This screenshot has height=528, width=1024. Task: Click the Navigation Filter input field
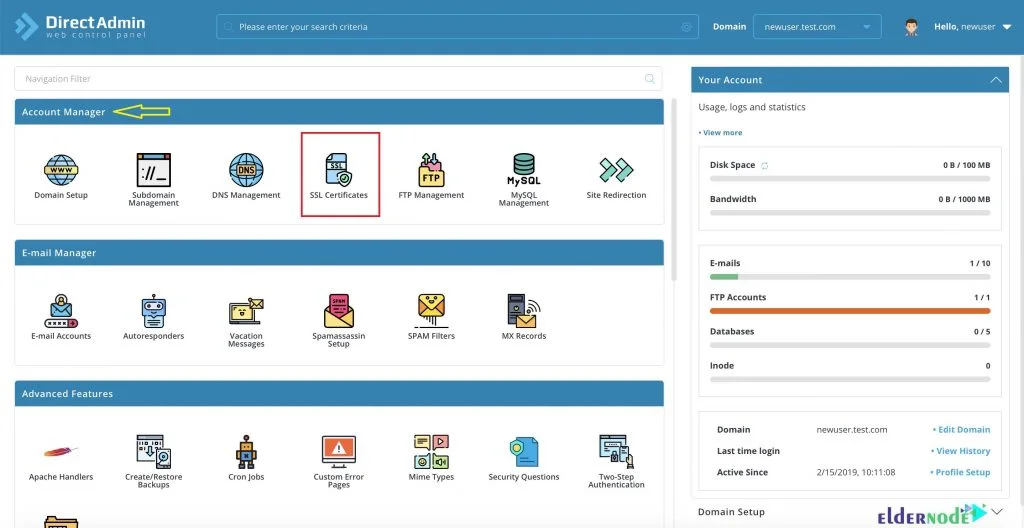(328, 79)
